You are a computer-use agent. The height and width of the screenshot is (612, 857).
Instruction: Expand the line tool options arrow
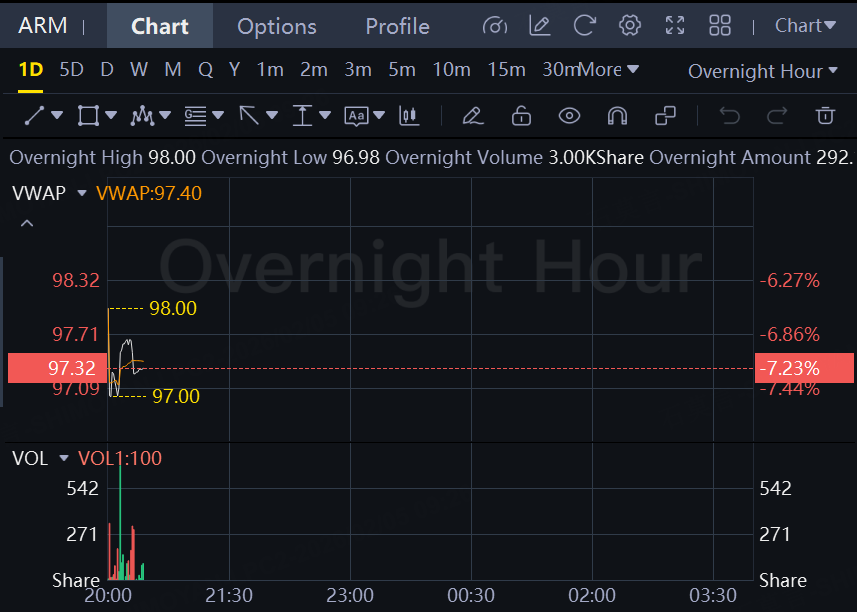click(57, 115)
